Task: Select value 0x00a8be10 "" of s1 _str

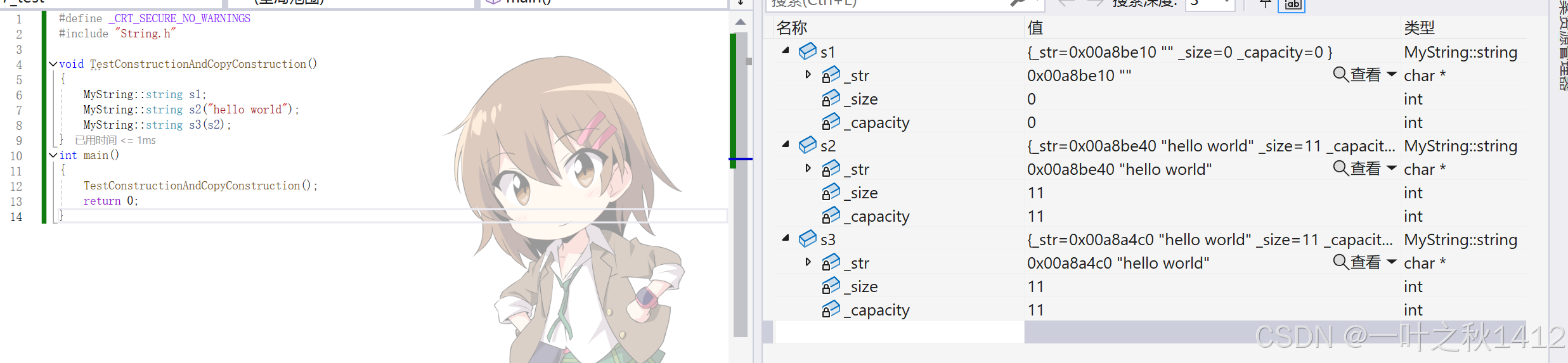Action: pos(1079,75)
